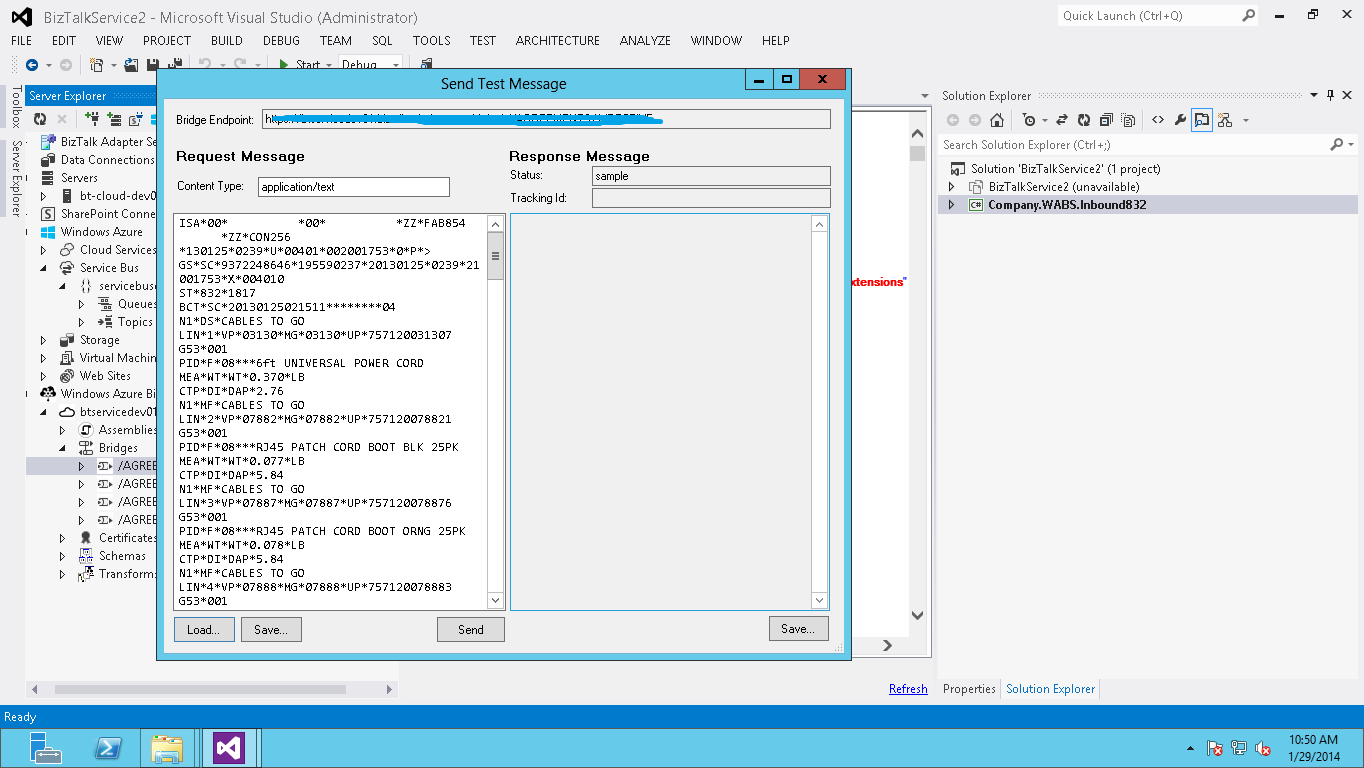Click the Bridge Endpoint field
1364x768 pixels.
pyautogui.click(x=547, y=119)
